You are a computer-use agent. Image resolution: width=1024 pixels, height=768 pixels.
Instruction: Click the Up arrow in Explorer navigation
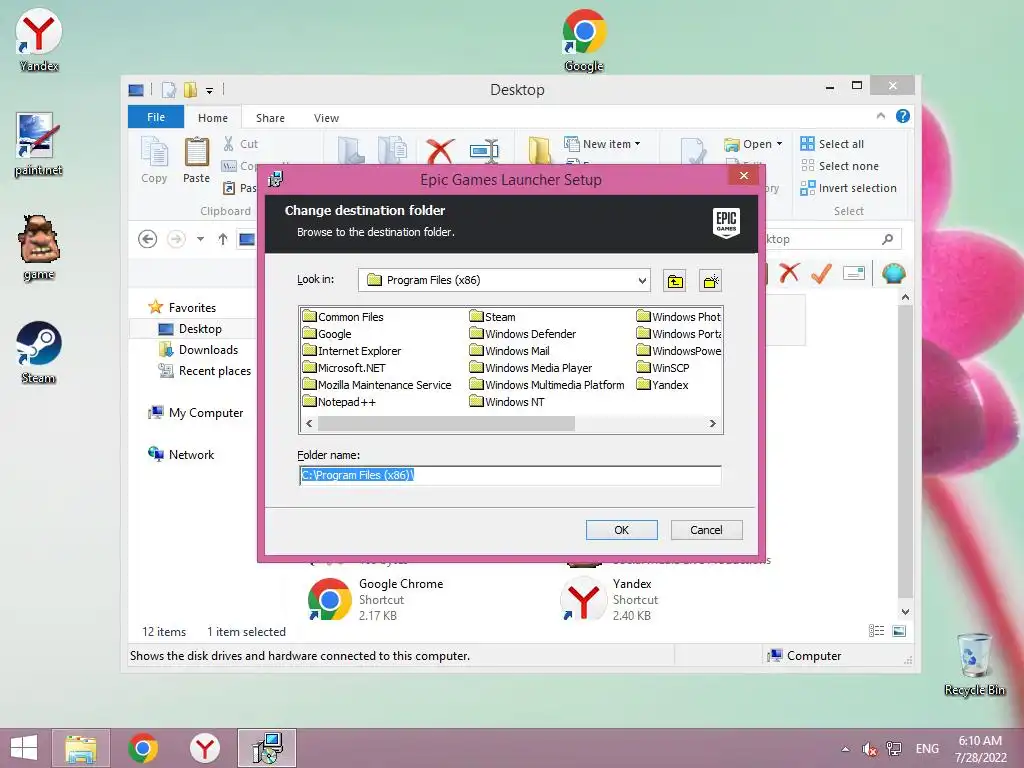point(223,239)
